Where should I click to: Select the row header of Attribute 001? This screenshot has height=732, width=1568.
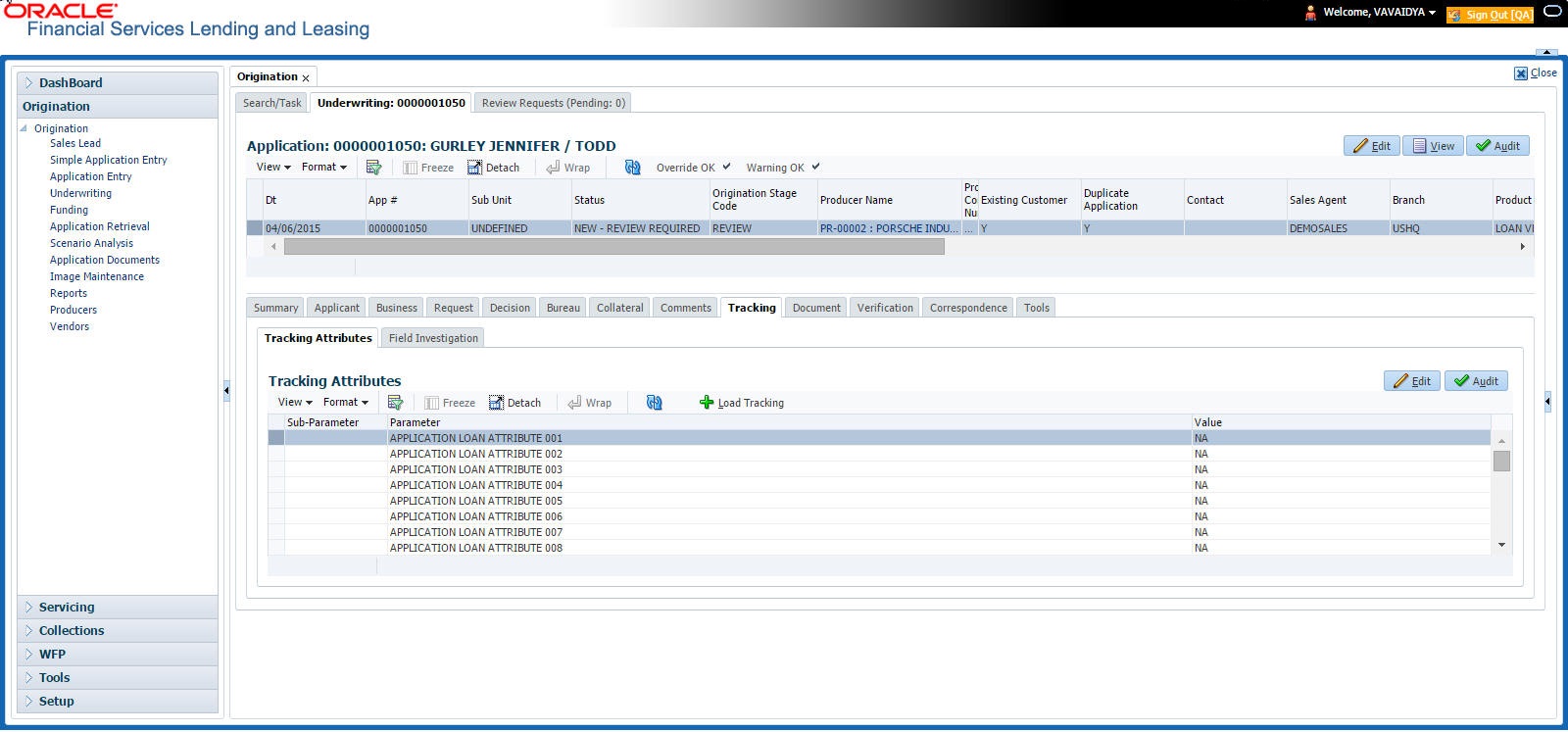coord(276,438)
